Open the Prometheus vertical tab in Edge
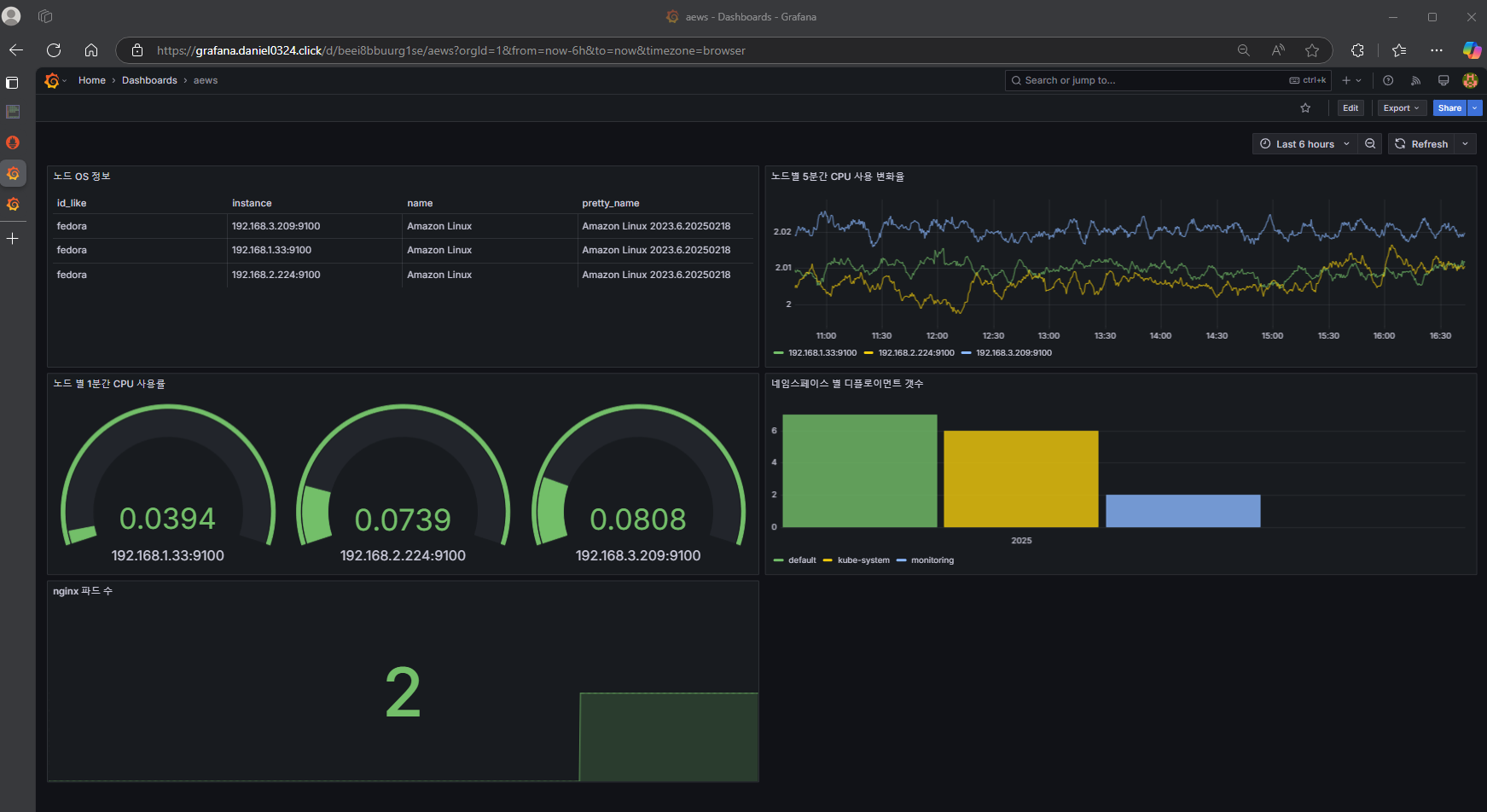Viewport: 1487px width, 812px height. 13,142
